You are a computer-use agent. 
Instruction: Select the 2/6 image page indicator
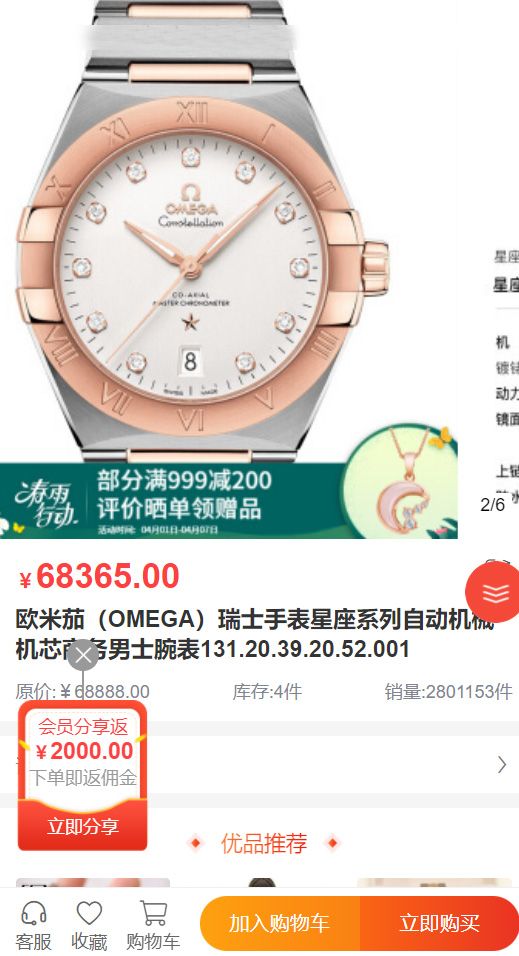point(493,505)
